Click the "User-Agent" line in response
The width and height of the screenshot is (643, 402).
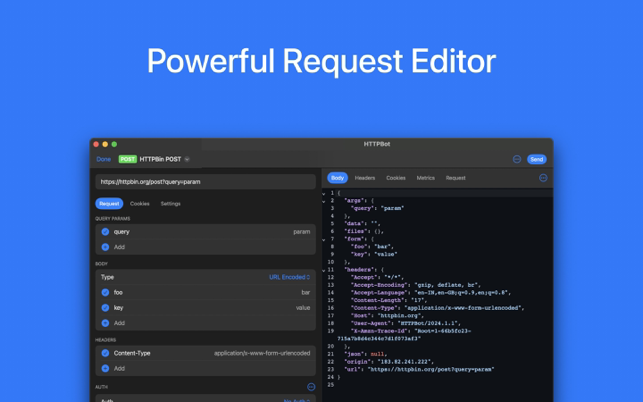pyautogui.click(x=406, y=323)
